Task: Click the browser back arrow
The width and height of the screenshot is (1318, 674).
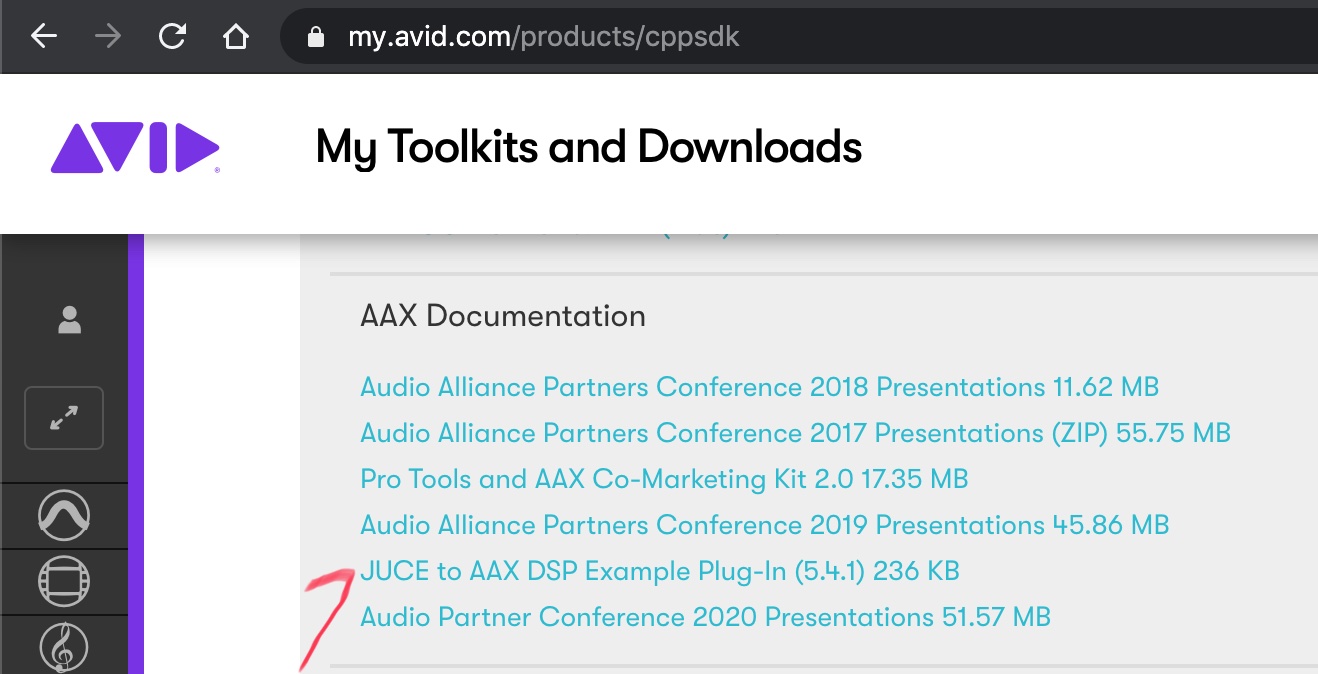Action: [43, 37]
